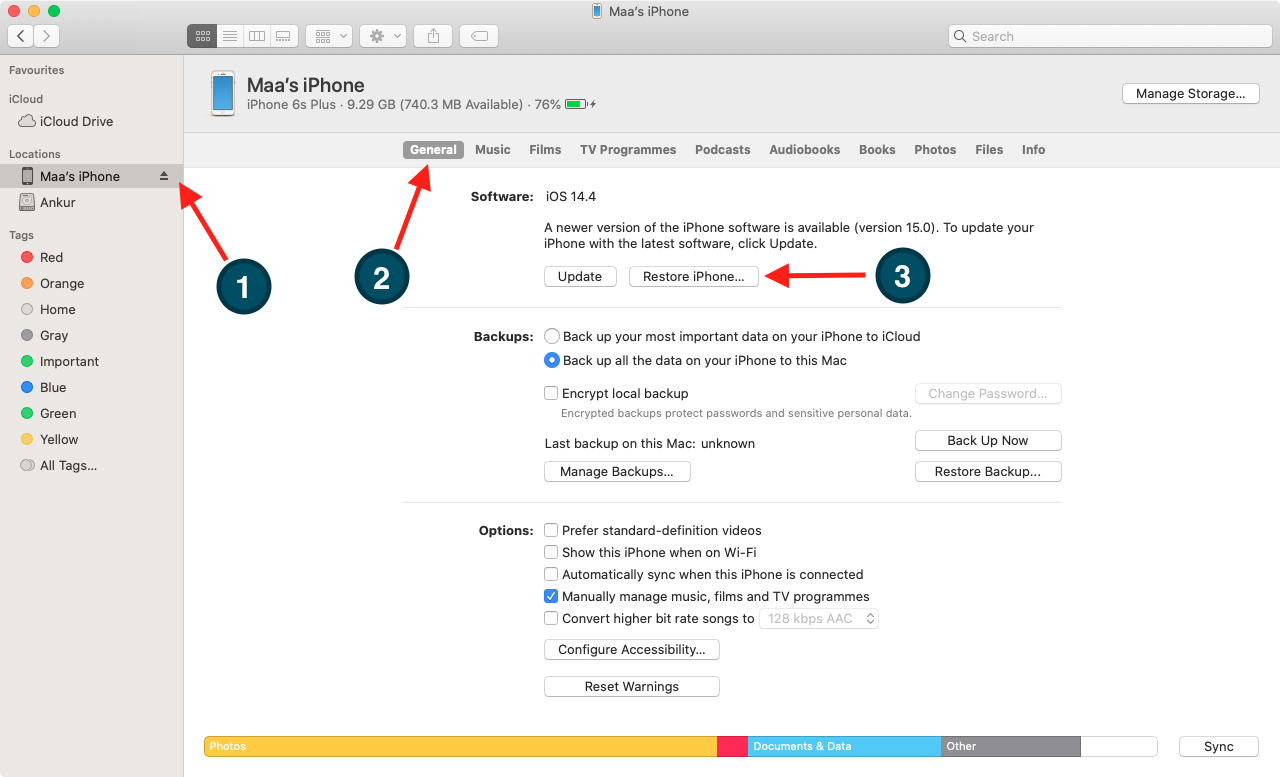Click the Reset Warnings button

click(x=632, y=686)
